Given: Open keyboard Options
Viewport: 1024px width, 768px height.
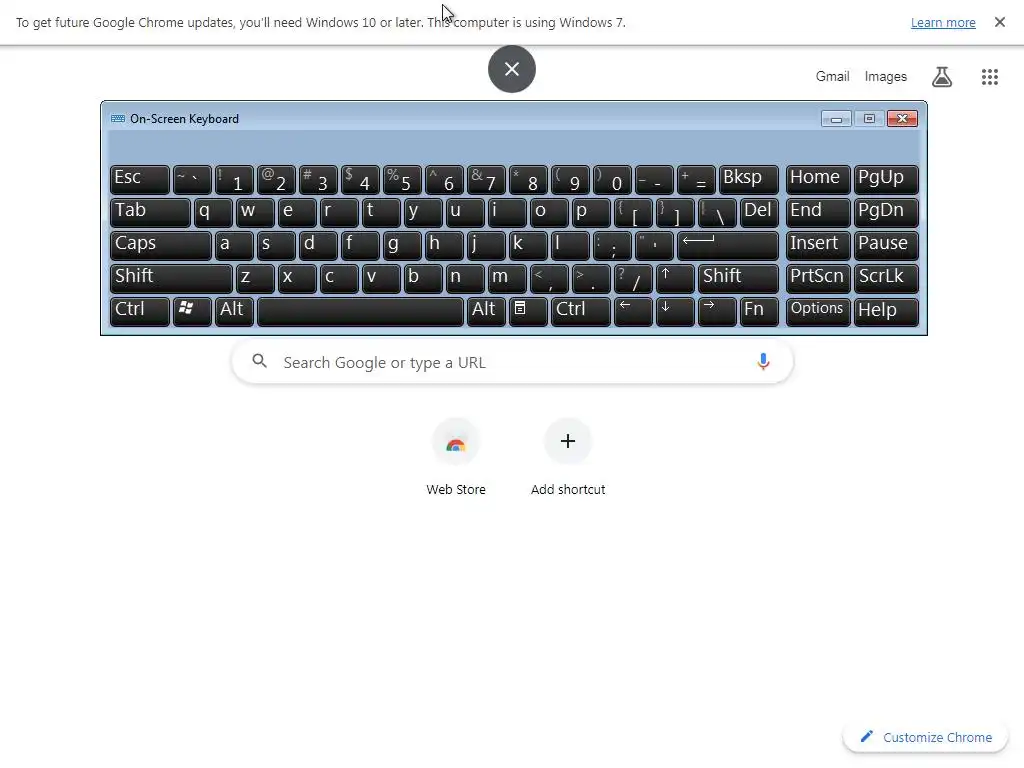Looking at the screenshot, I should point(818,311).
